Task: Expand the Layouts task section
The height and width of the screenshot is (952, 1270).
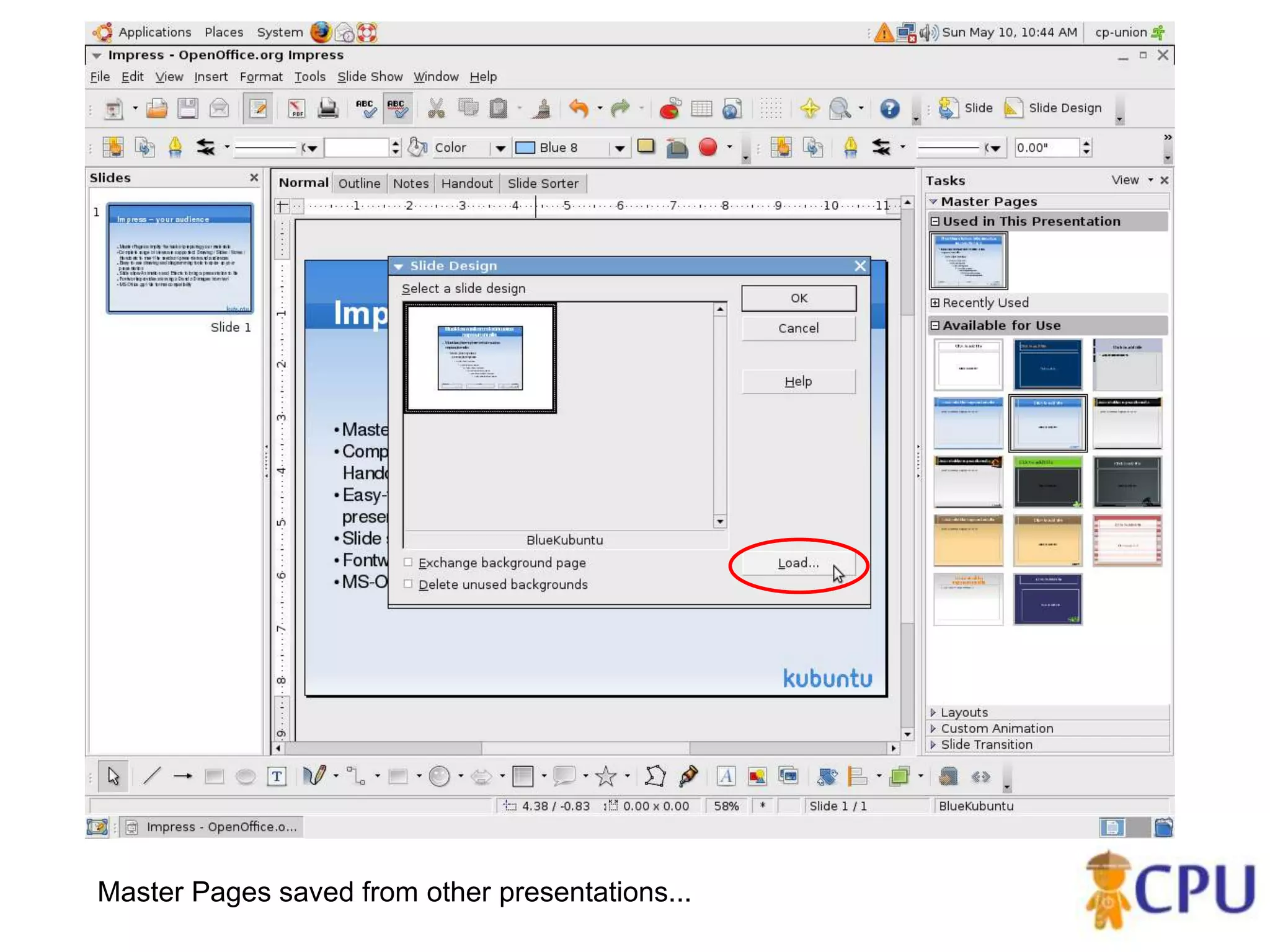Action: click(933, 713)
